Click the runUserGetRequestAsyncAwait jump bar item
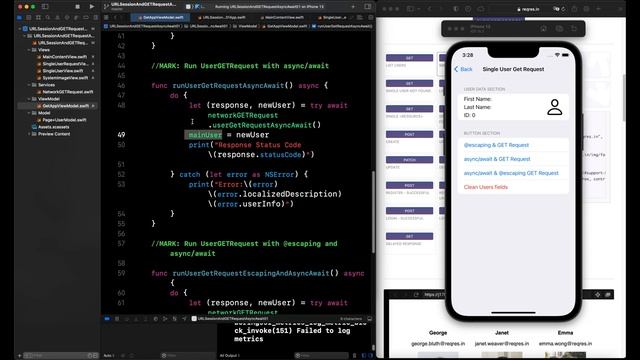The height and width of the screenshot is (360, 640). [x=342, y=26]
